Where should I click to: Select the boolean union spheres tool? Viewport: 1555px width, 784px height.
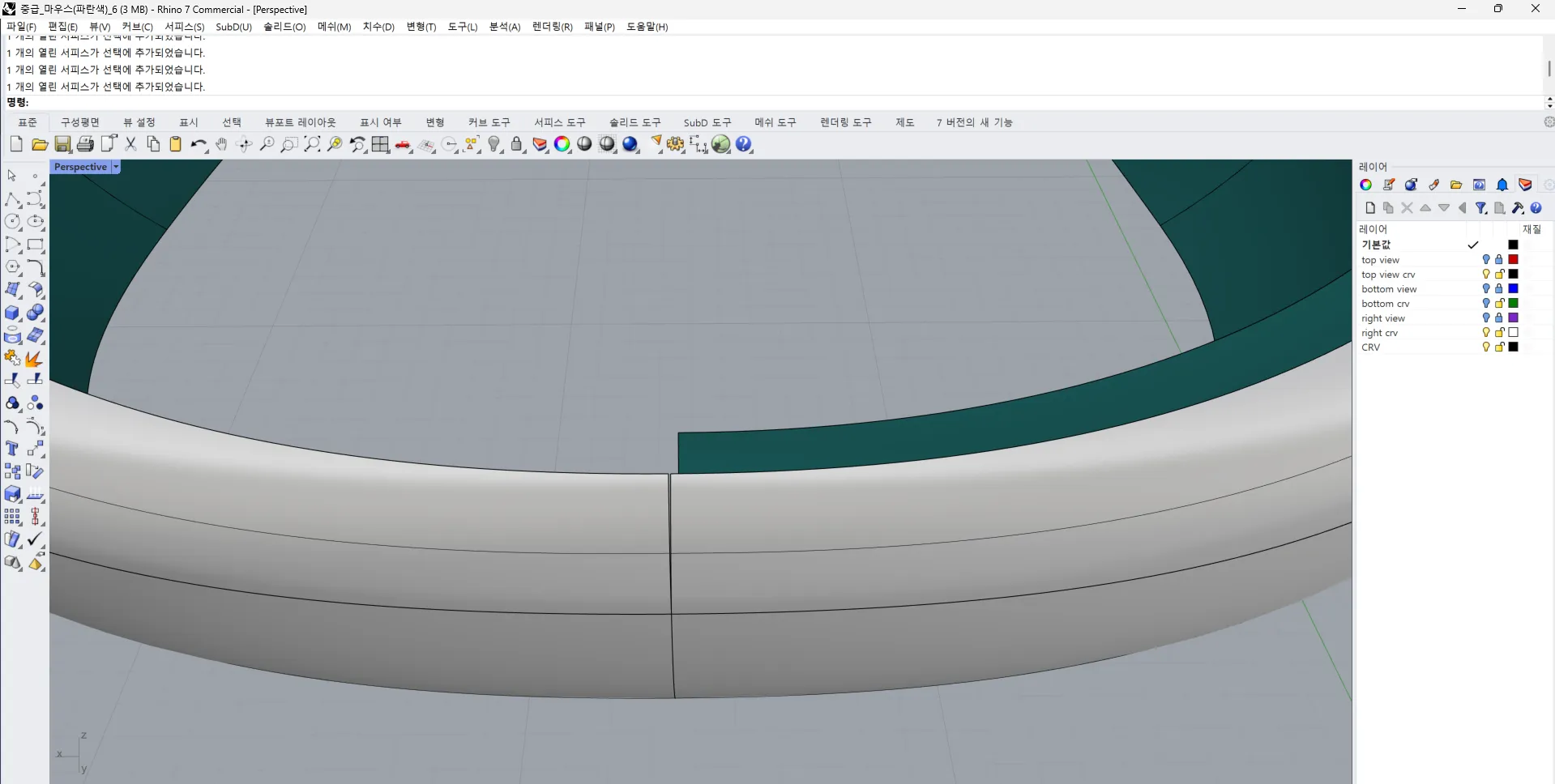[x=36, y=313]
